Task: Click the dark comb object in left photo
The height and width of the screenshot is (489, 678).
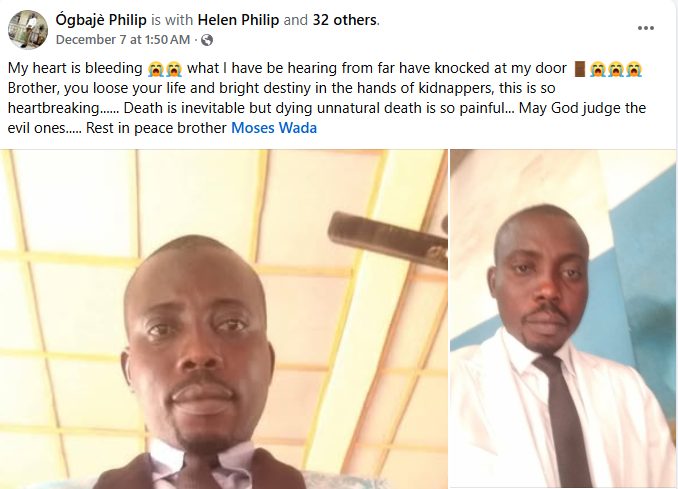Action: [x=388, y=240]
